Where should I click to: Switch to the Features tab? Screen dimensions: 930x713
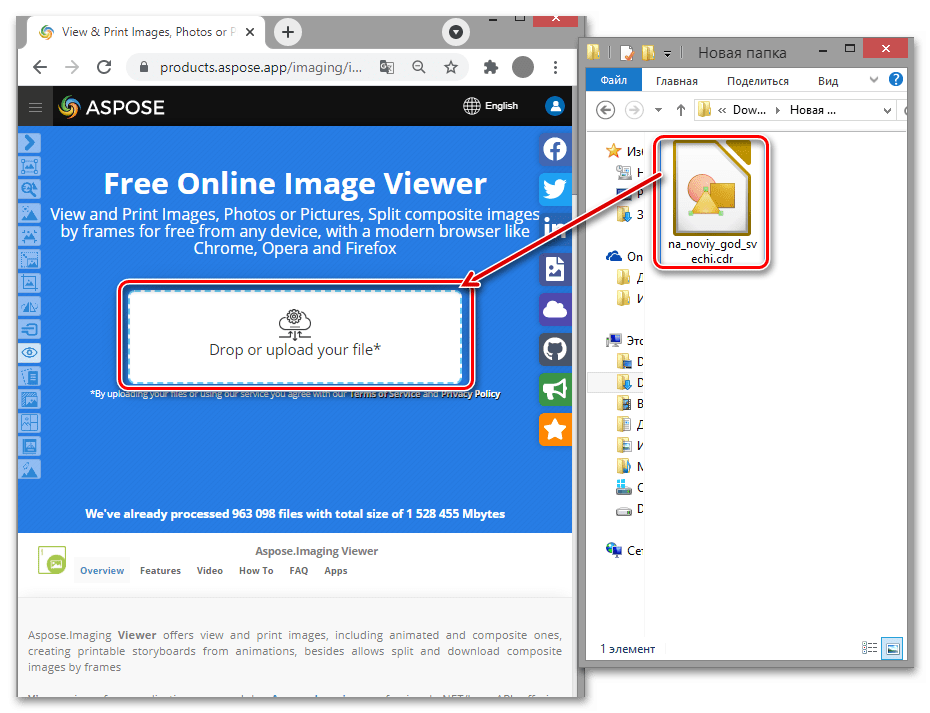point(160,571)
